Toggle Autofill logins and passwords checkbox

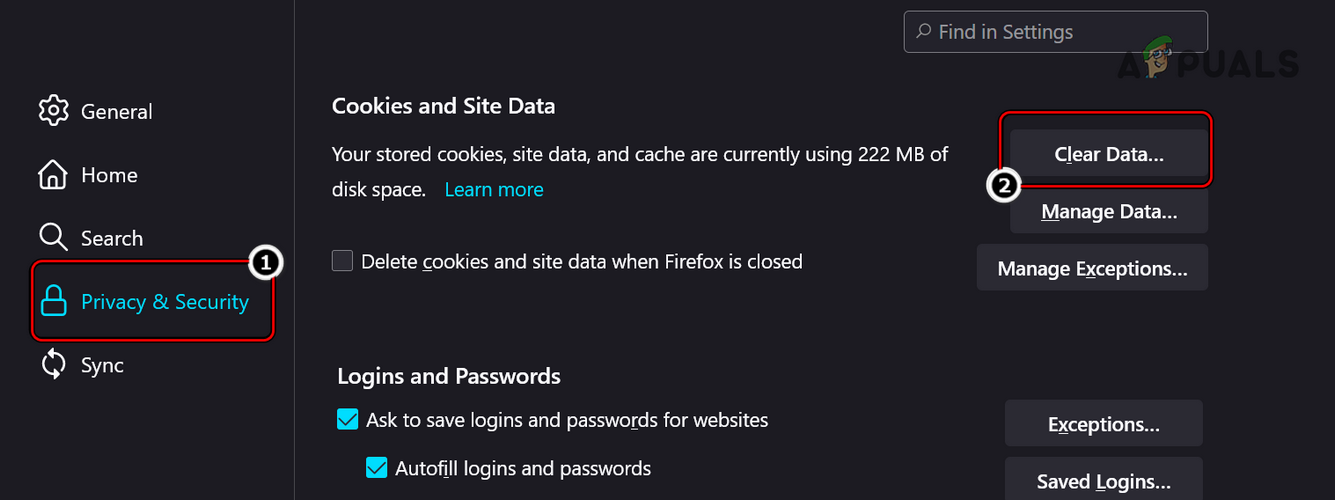point(377,468)
